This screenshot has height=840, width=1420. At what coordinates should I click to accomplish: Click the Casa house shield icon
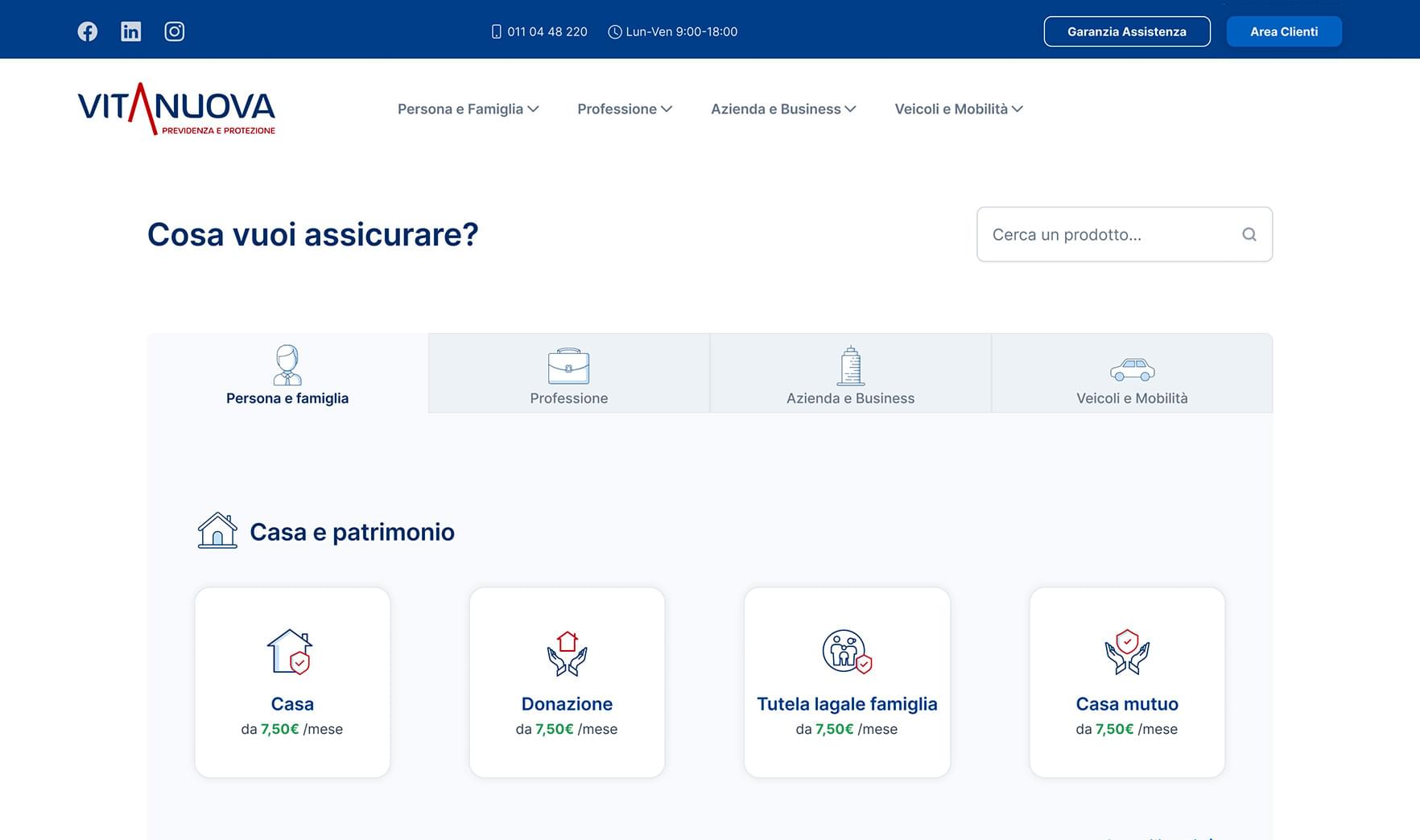290,651
